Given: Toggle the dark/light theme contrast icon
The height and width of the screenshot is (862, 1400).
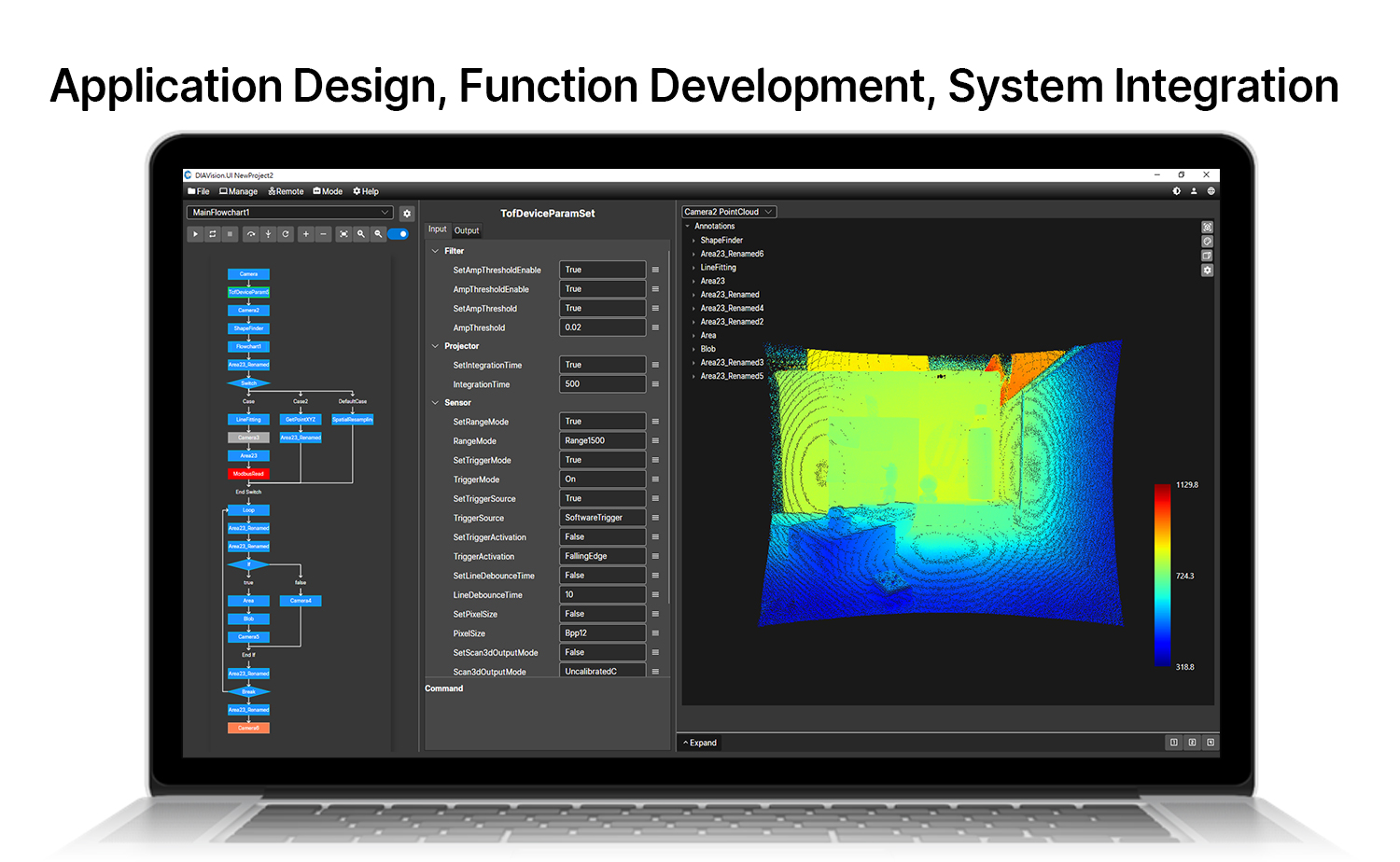Looking at the screenshot, I should [x=1176, y=191].
